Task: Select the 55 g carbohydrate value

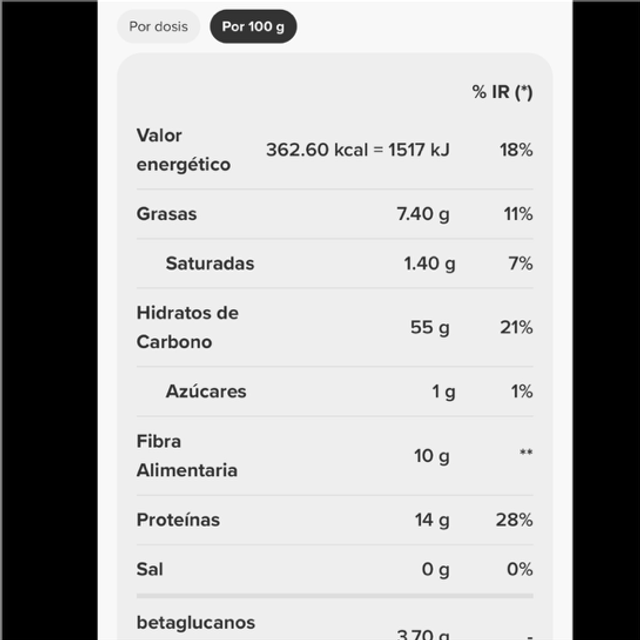Action: click(430, 327)
